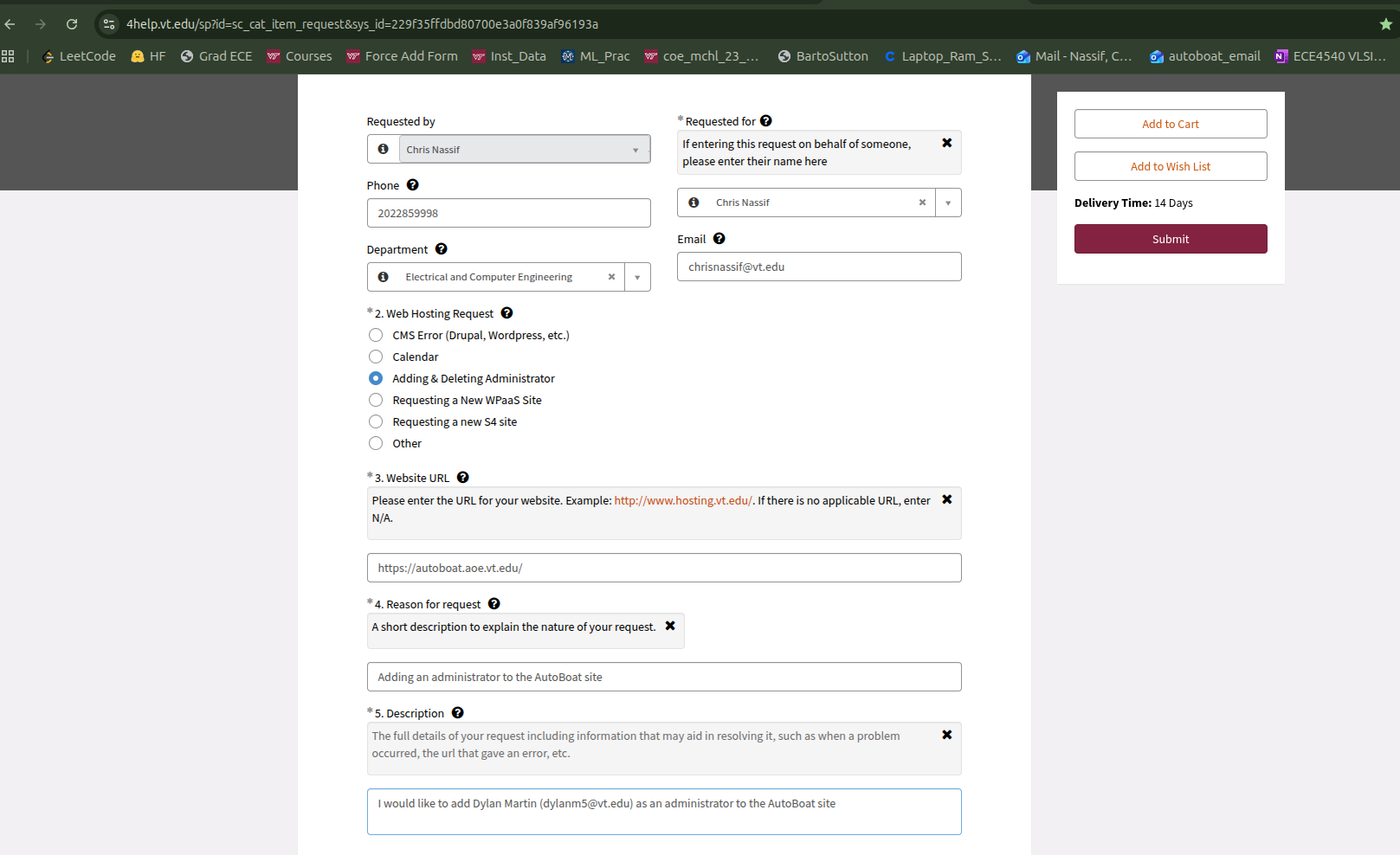
Task: Open the LeetCode bookmark
Action: click(x=79, y=56)
